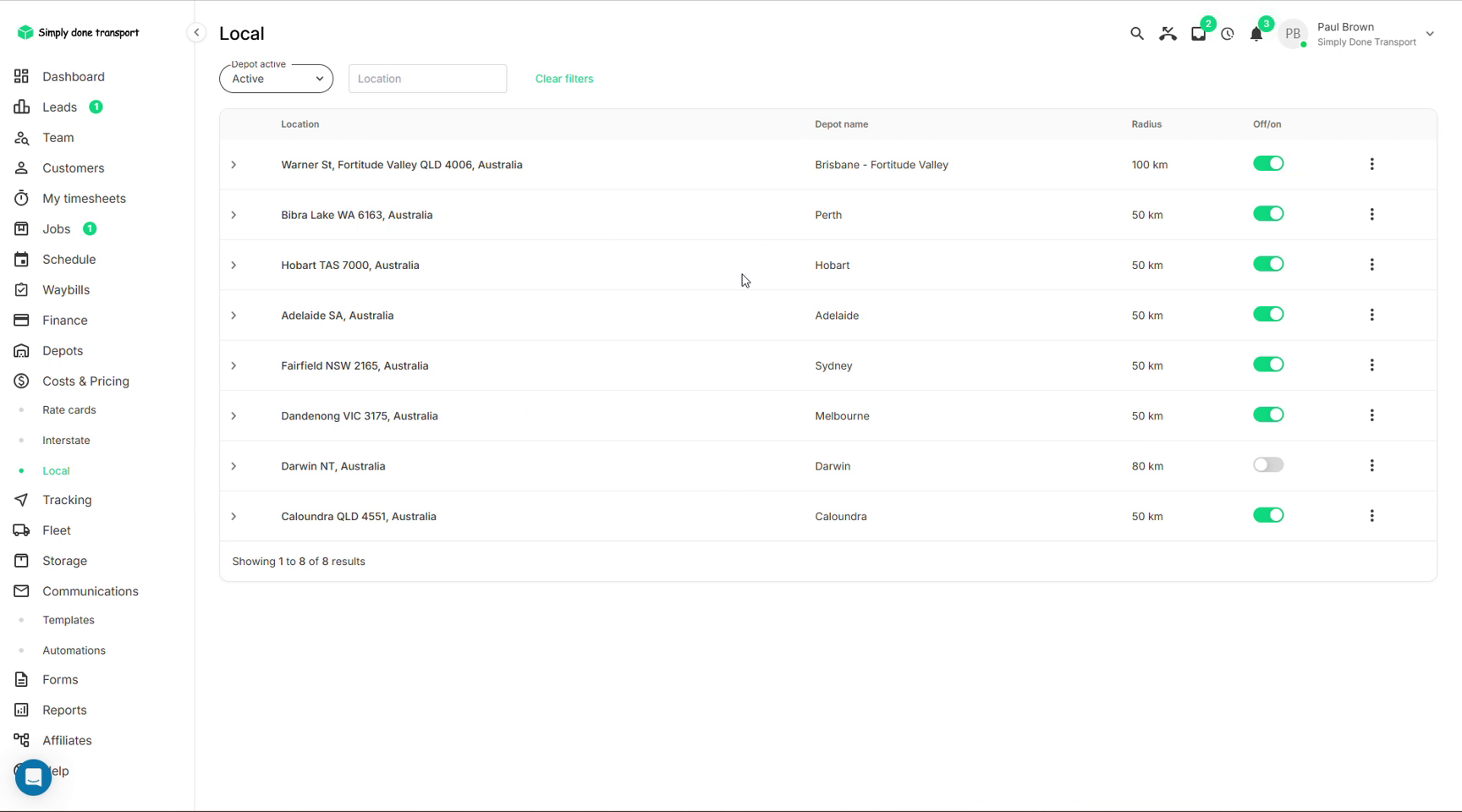Open the Paul Brown account menu arrow

point(1430,34)
